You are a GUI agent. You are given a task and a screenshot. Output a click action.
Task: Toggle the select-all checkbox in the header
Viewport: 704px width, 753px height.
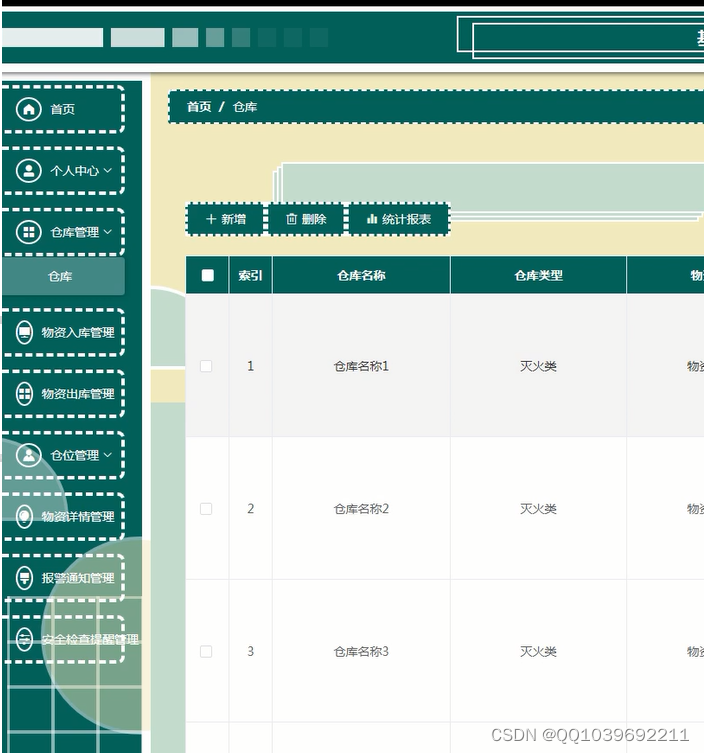click(207, 275)
